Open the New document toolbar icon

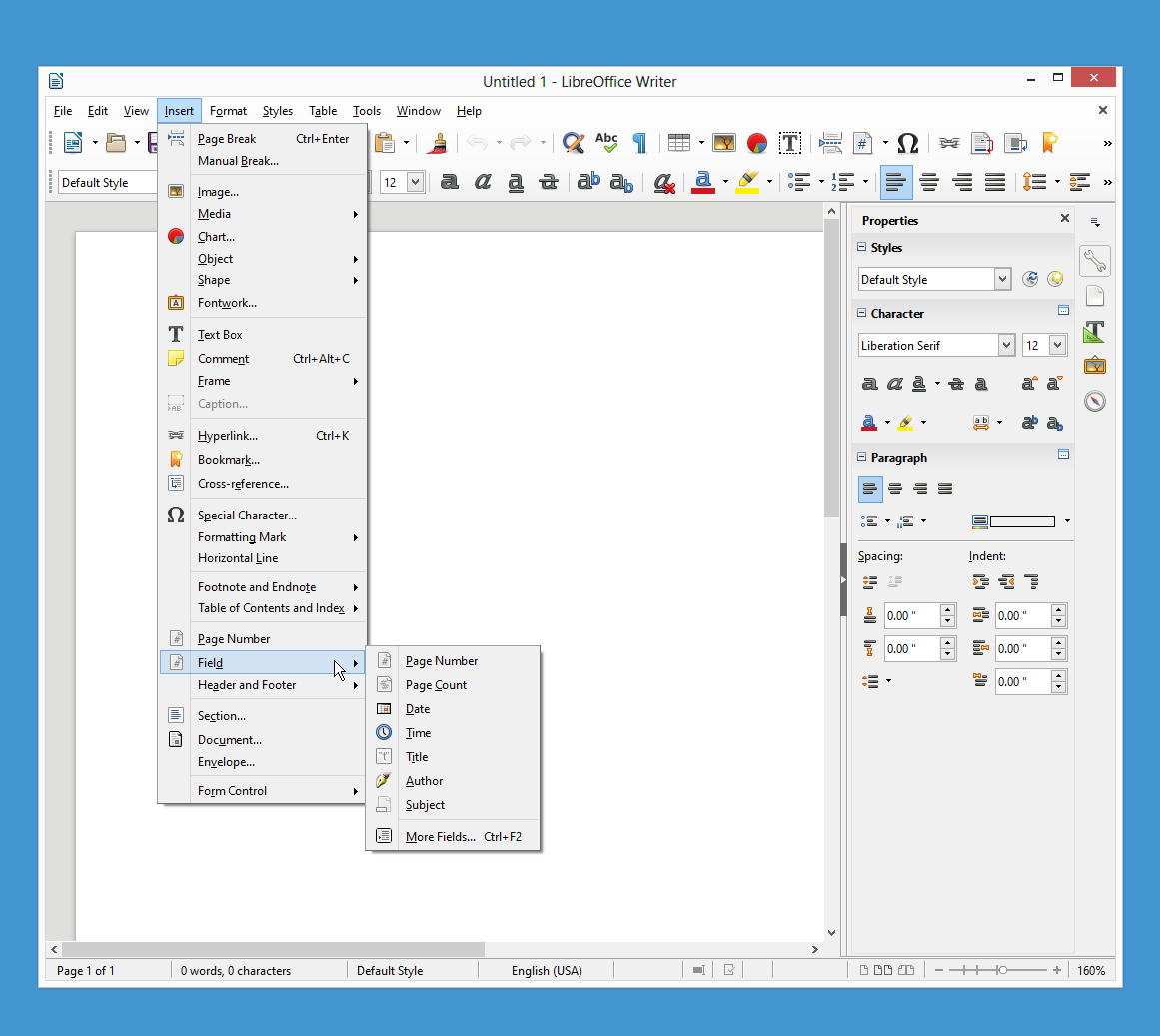click(x=73, y=143)
